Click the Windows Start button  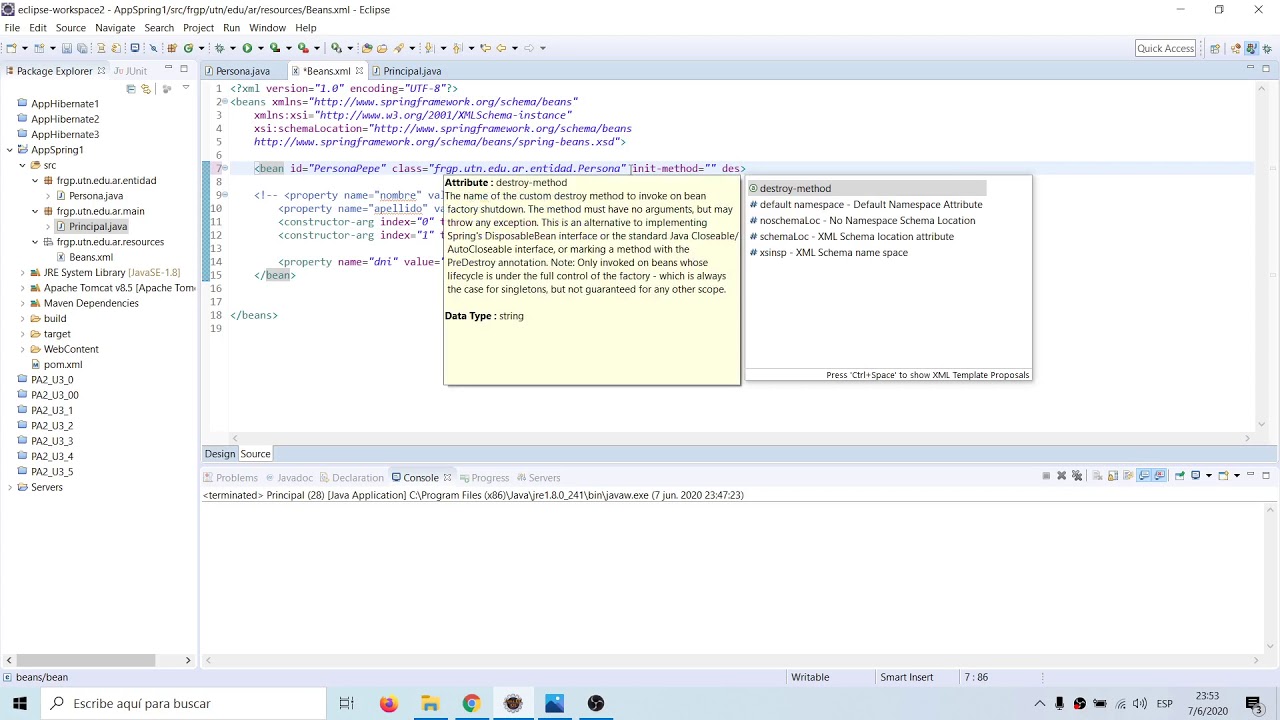tap(20, 703)
